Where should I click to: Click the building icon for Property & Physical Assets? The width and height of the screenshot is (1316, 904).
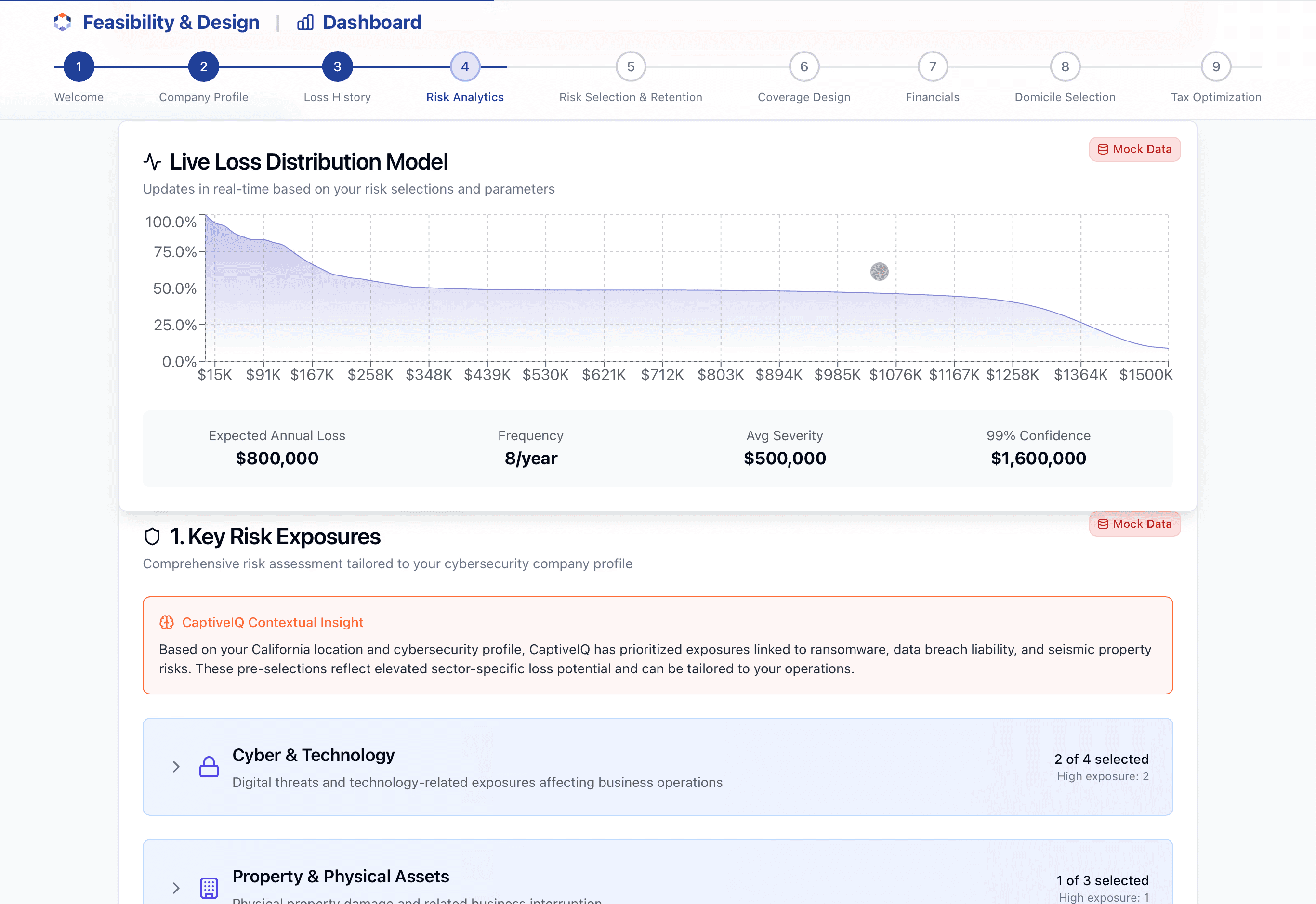tap(209, 888)
